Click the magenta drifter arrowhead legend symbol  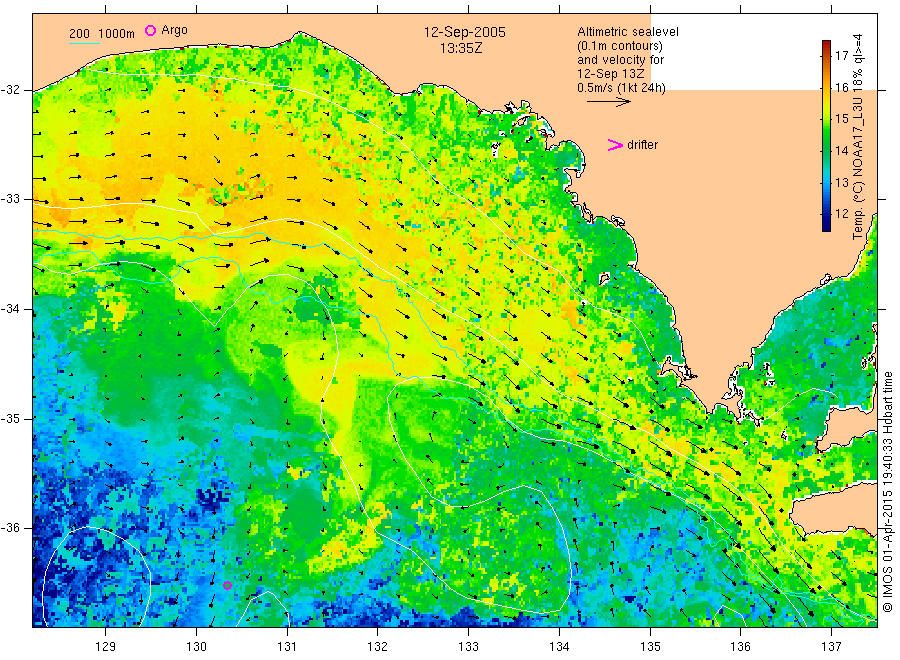pyautogui.click(x=615, y=145)
